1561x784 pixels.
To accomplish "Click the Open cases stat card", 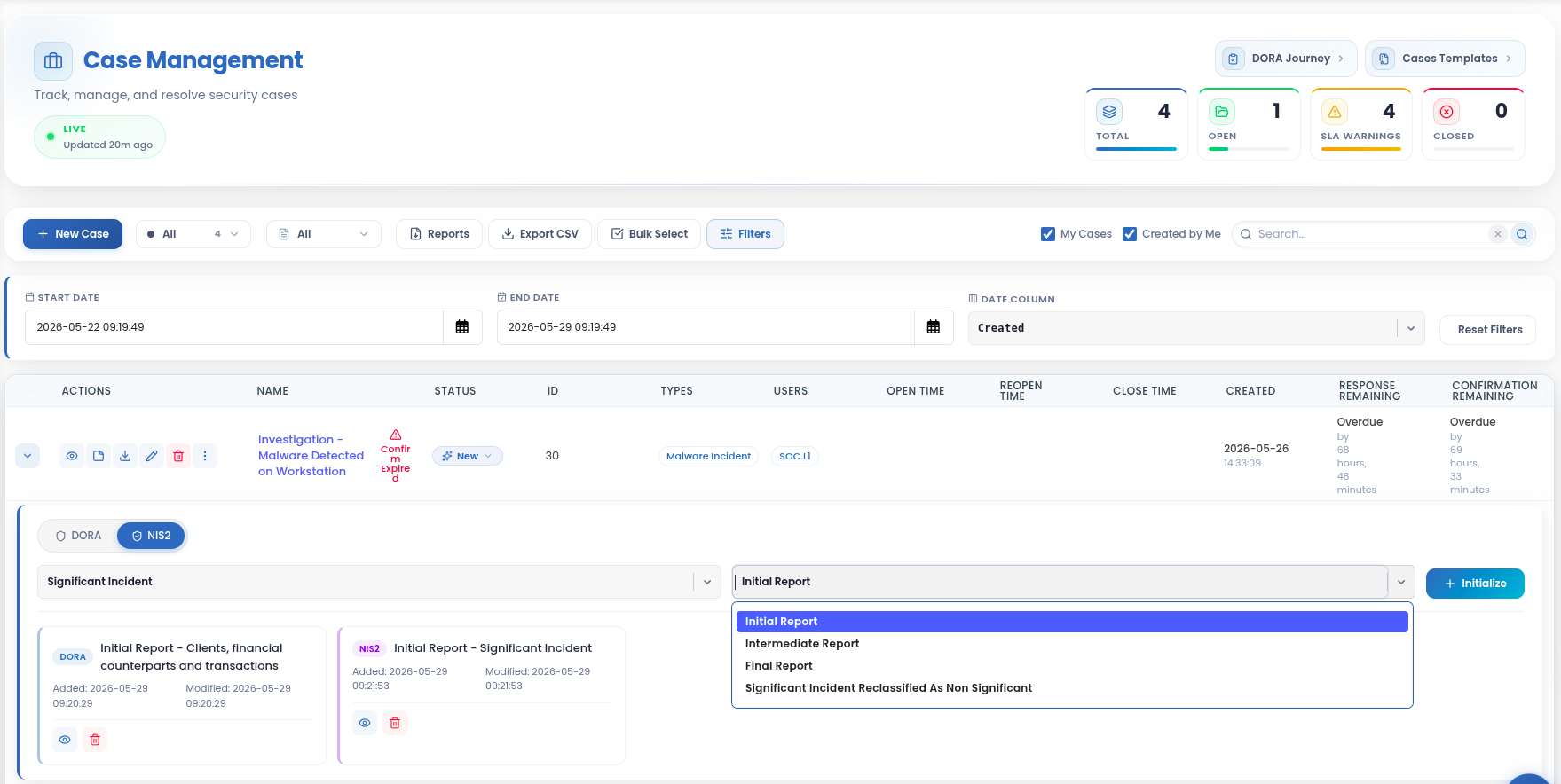I will (x=1249, y=124).
